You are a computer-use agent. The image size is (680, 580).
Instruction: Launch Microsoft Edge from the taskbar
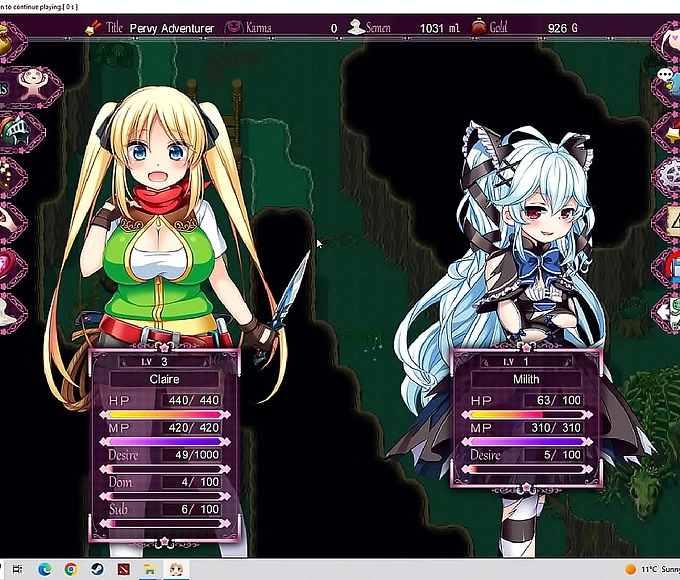pos(44,569)
